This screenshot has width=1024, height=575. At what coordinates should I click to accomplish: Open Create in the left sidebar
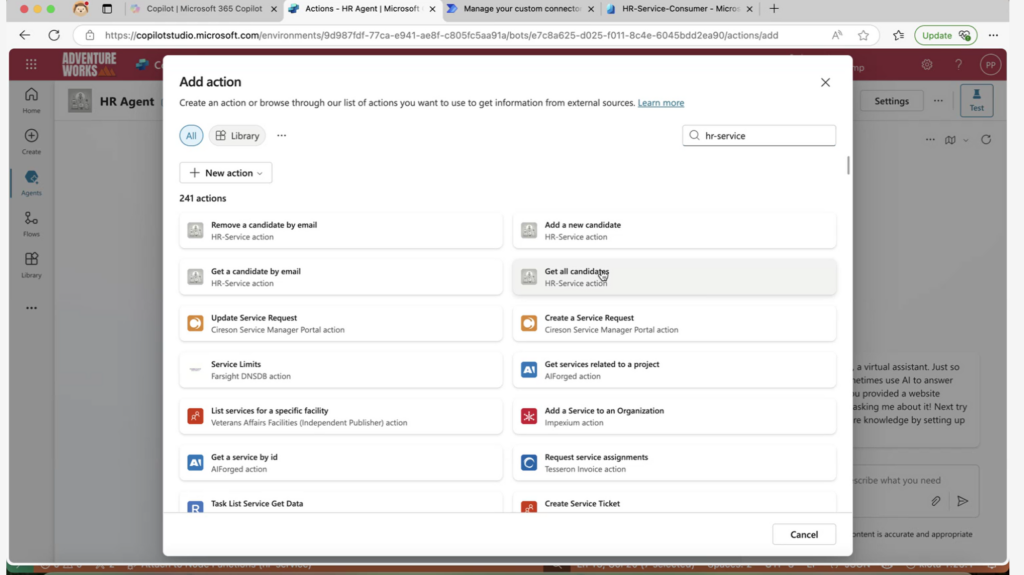[31, 141]
